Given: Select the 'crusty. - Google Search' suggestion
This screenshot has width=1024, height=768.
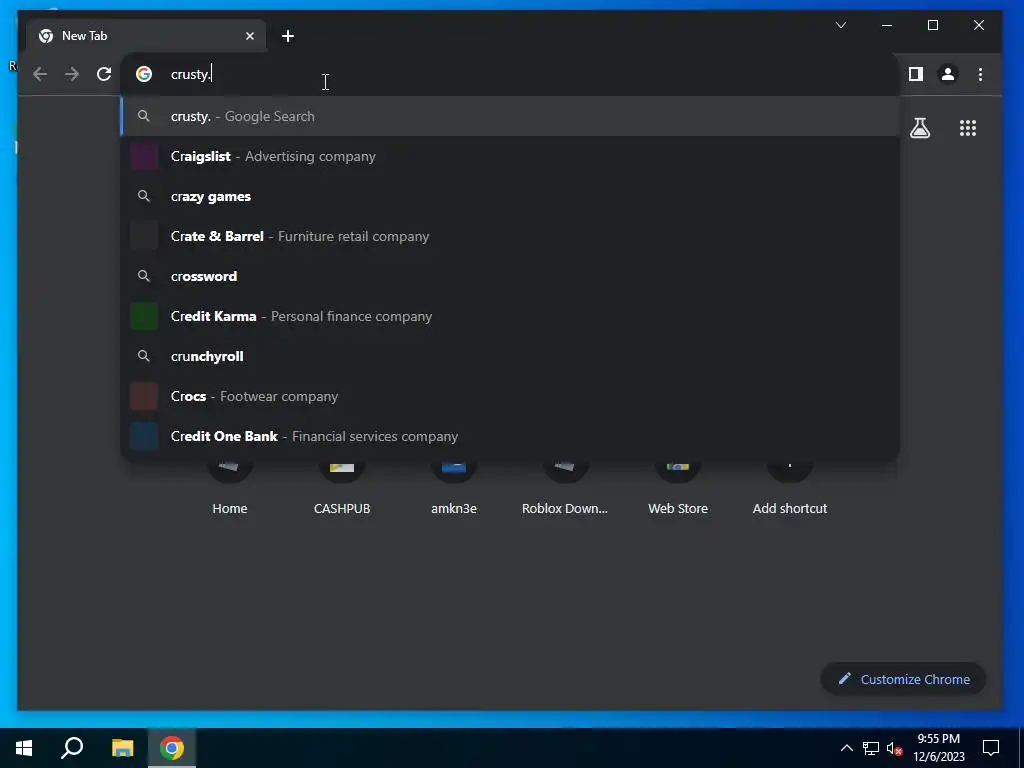Looking at the screenshot, I should pyautogui.click(x=511, y=116).
